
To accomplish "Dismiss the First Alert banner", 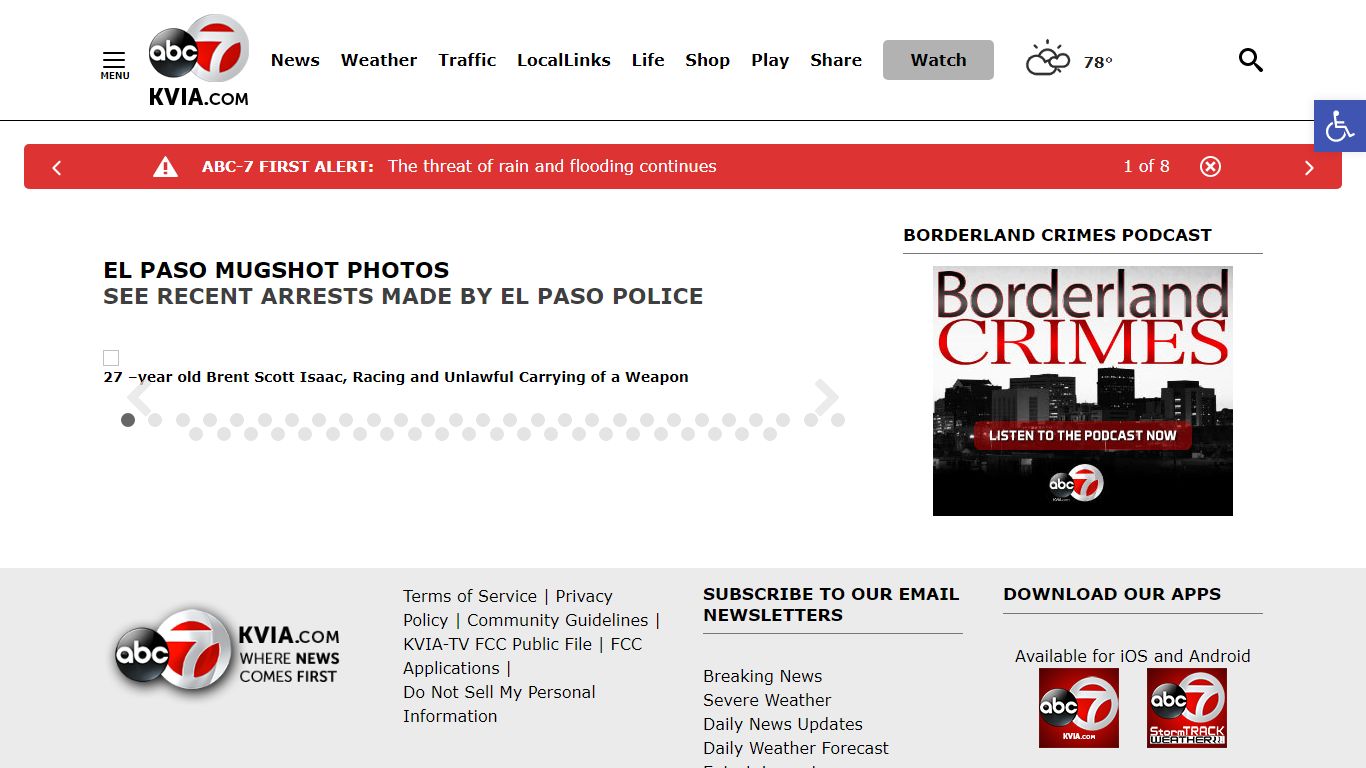I will [1210, 167].
